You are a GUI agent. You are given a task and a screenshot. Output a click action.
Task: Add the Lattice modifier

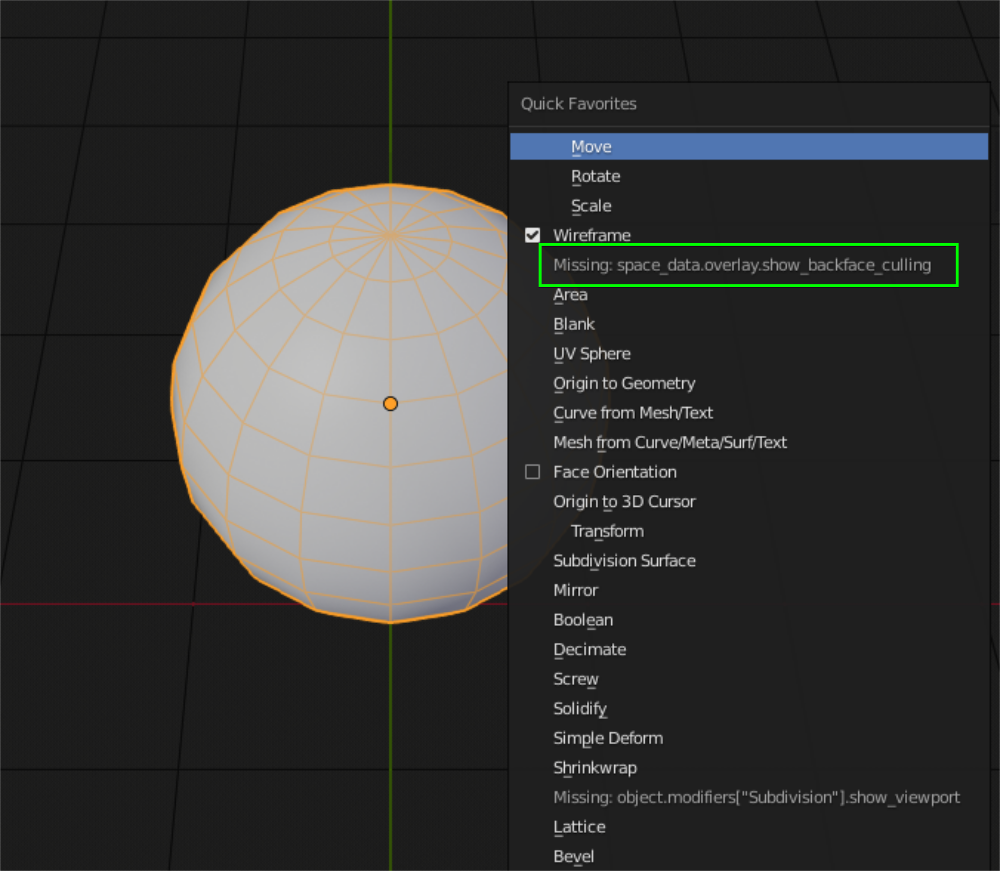click(x=749, y=827)
